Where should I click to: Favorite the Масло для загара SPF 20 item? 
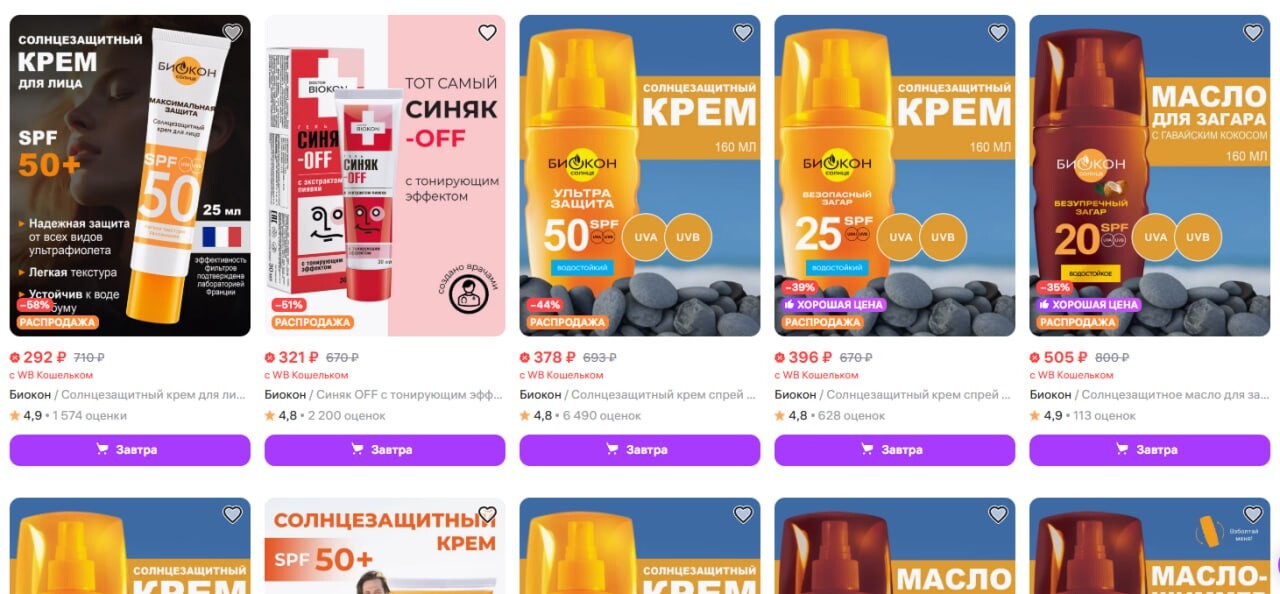(x=1252, y=32)
